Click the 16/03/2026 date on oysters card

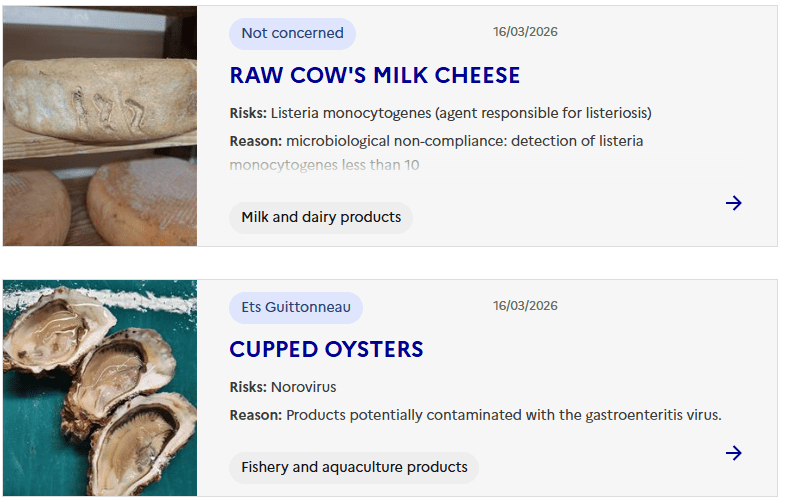coord(525,306)
